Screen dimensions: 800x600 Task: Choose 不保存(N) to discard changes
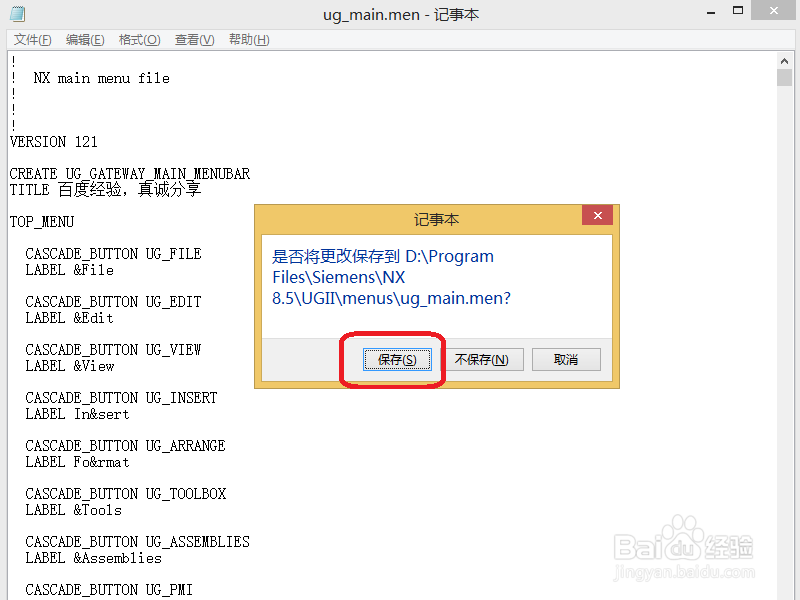point(481,360)
